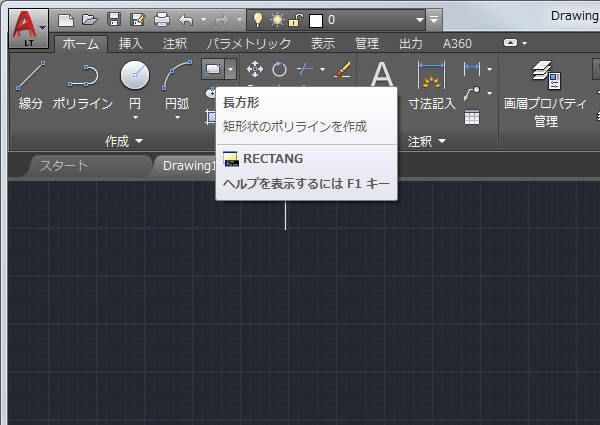
Task: Expand the layer 0 dropdown list
Action: coord(419,20)
